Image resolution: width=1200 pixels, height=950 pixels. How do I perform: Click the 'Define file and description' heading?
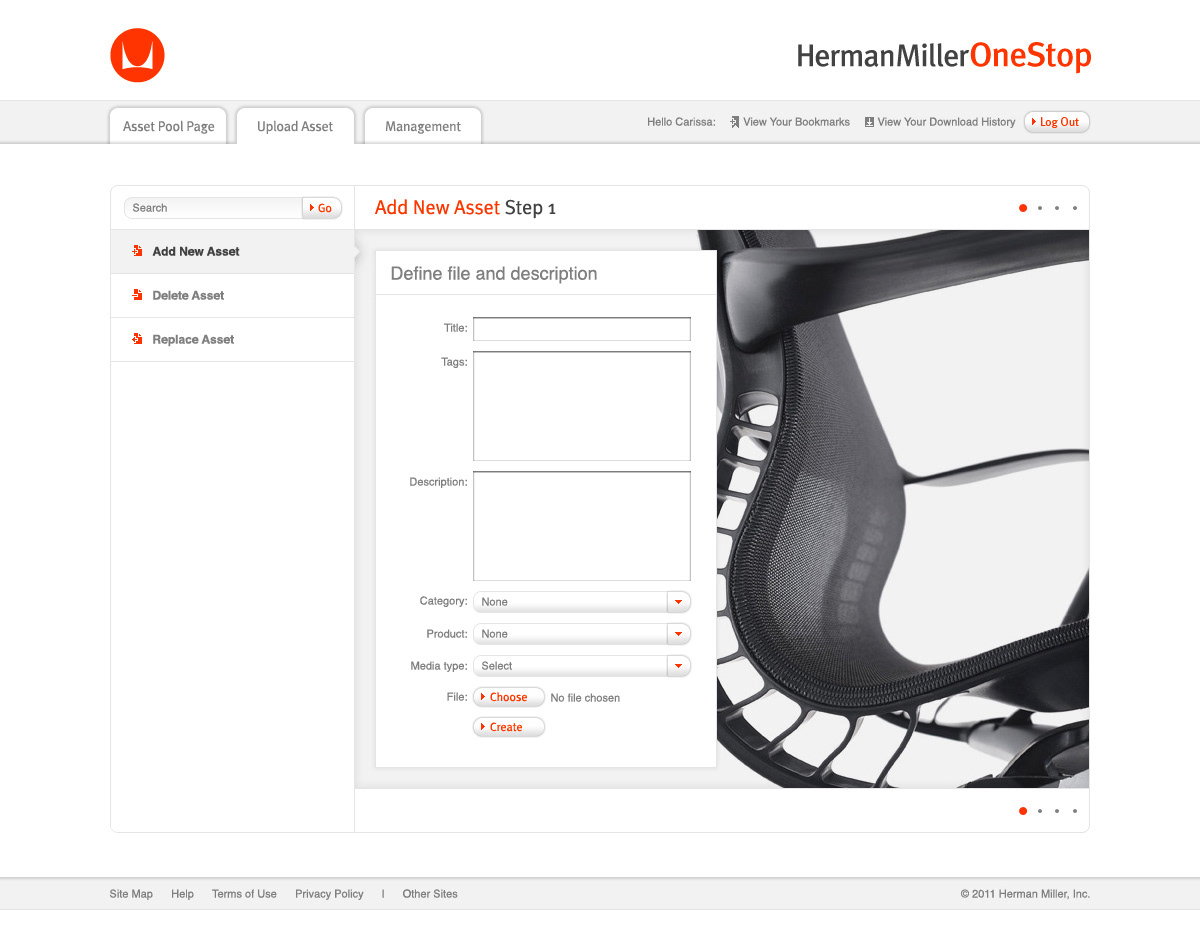(494, 273)
